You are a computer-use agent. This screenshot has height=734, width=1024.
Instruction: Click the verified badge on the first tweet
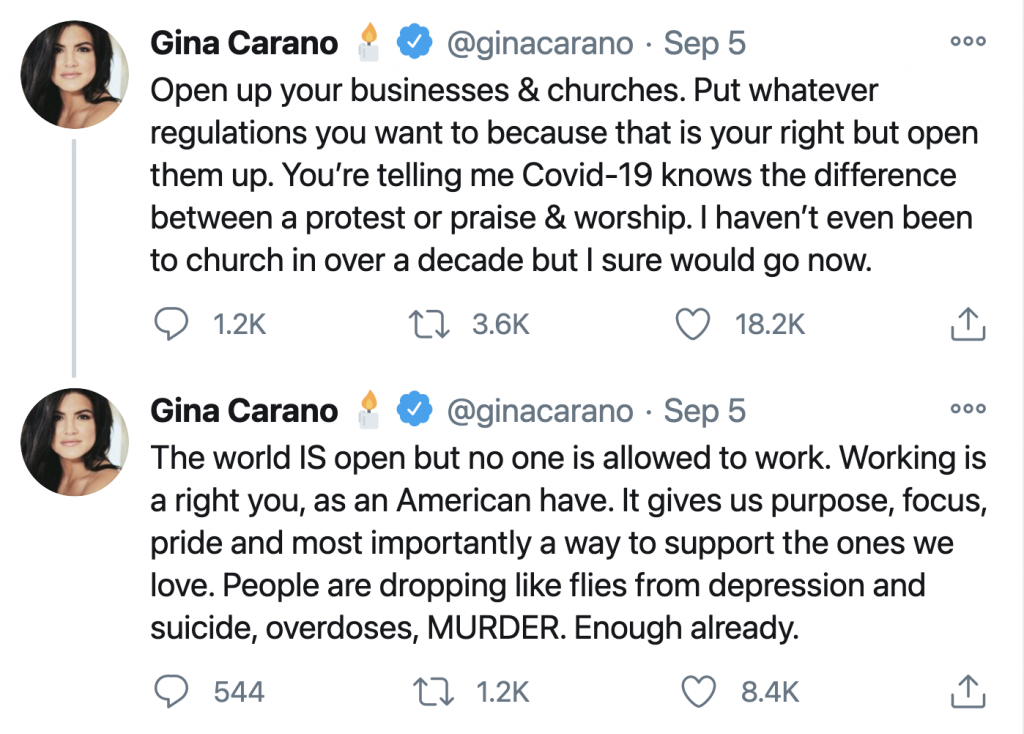click(x=415, y=41)
